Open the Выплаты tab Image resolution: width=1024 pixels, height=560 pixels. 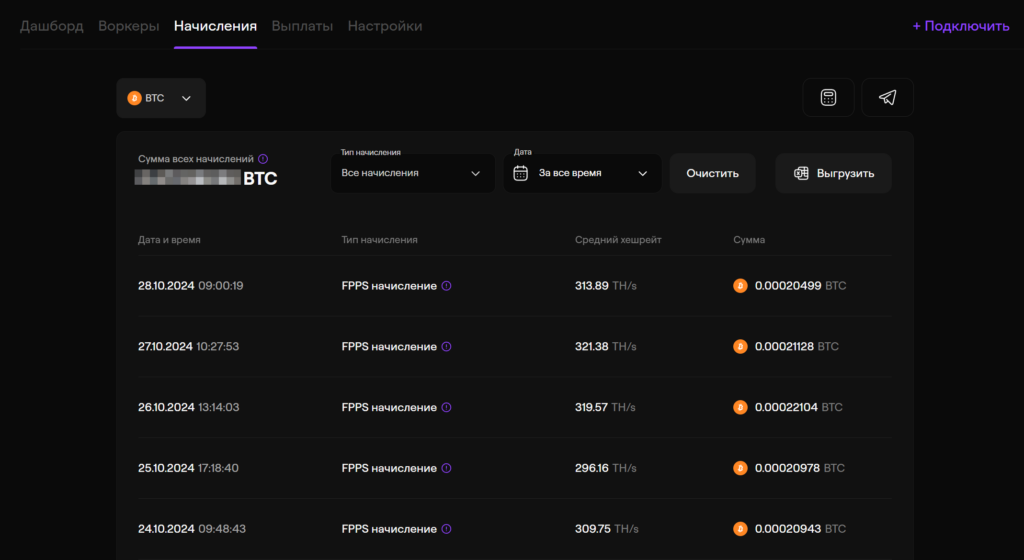coord(302,26)
